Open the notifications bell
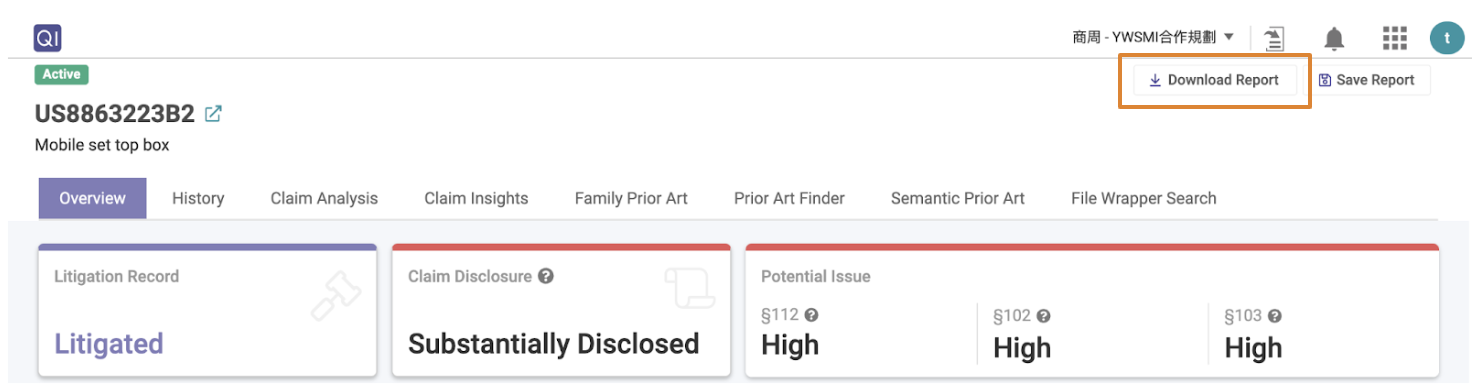 1334,38
